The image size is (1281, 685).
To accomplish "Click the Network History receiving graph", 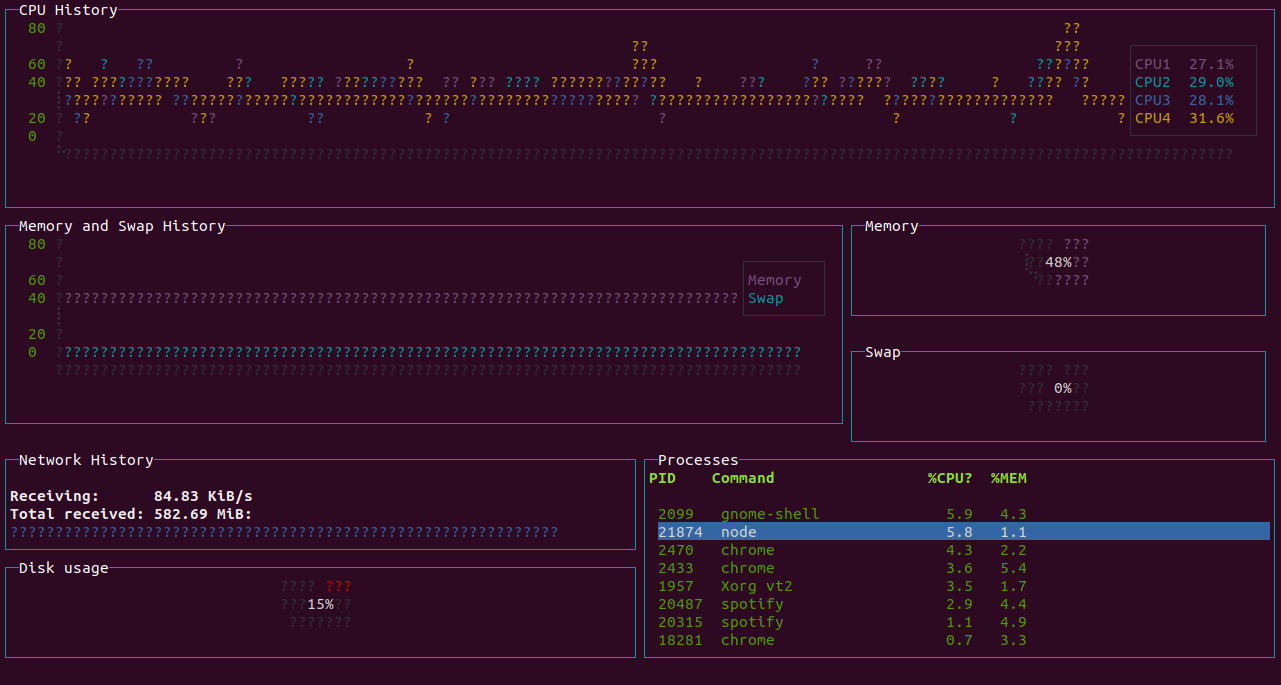I will (280, 531).
